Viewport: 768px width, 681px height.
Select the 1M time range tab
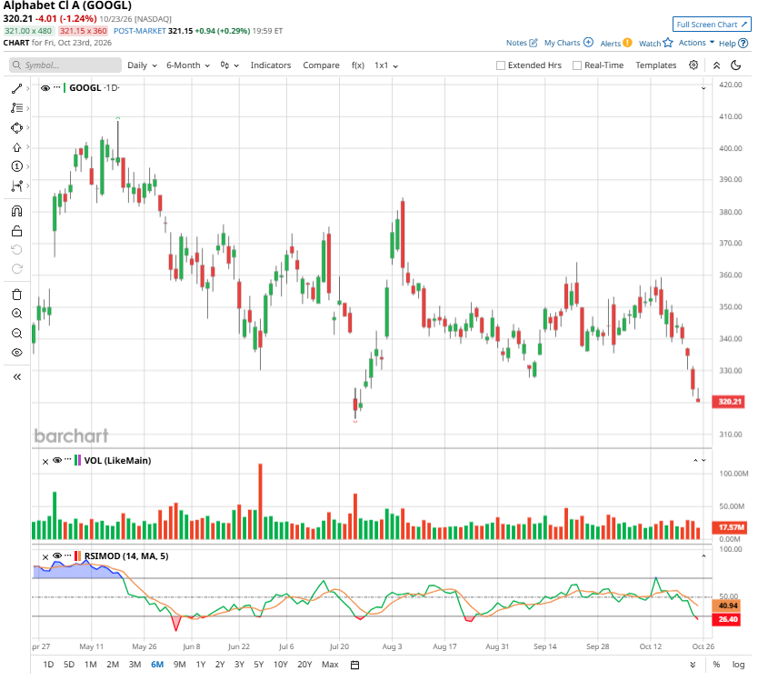pyautogui.click(x=91, y=665)
